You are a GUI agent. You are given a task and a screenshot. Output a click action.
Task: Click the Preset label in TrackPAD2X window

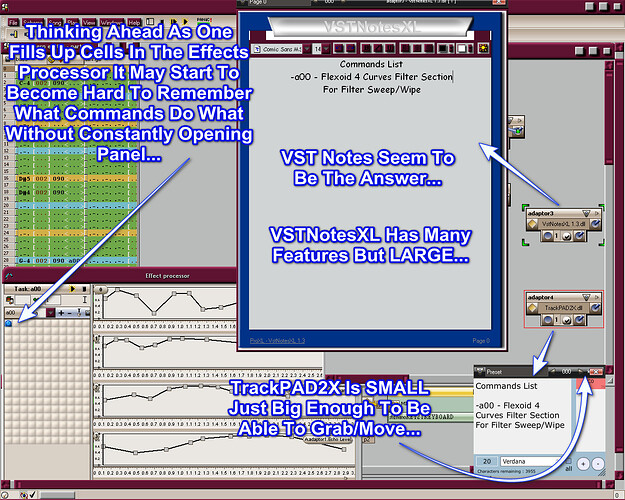(494, 372)
